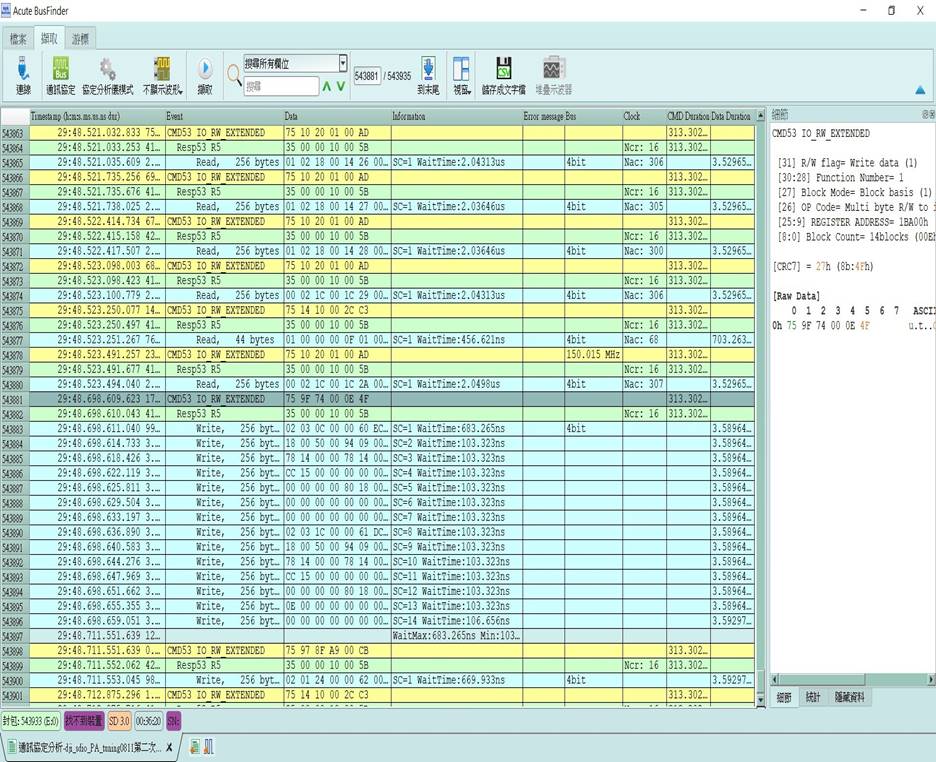Switch to the 檔案 tab
The width and height of the screenshot is (936, 762).
18,39
